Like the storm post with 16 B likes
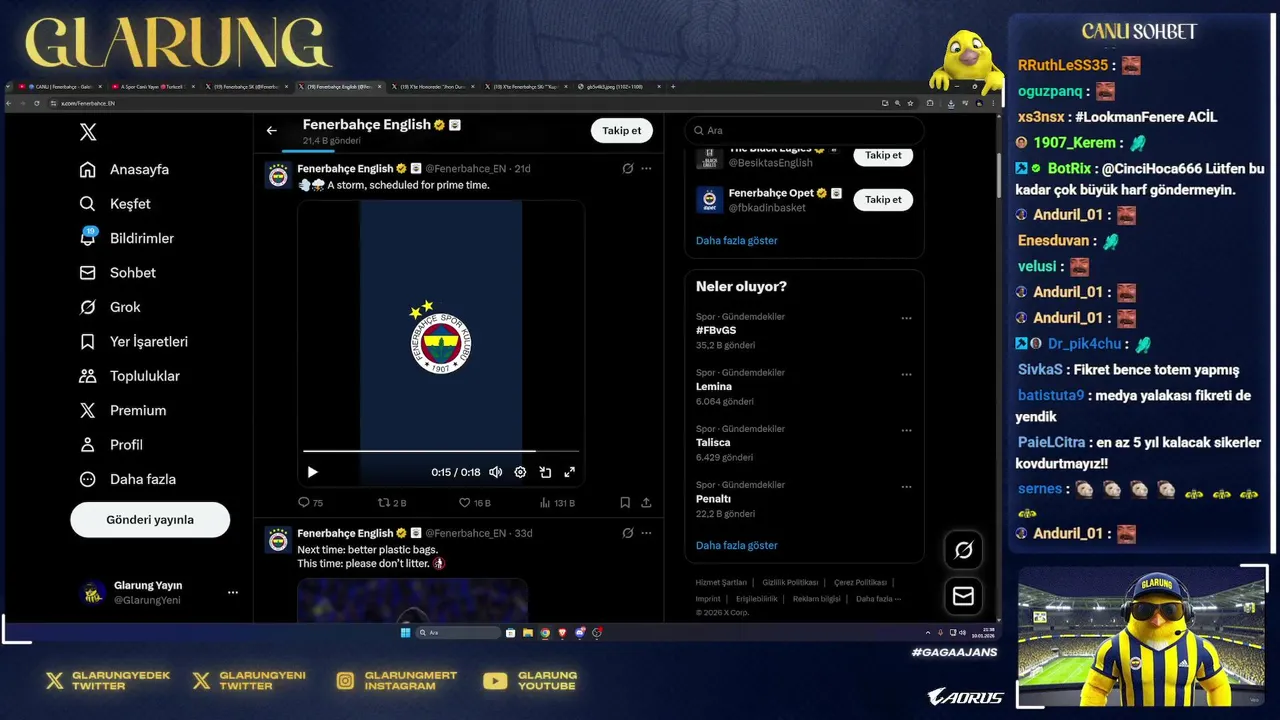The image size is (1280, 720). pos(474,503)
